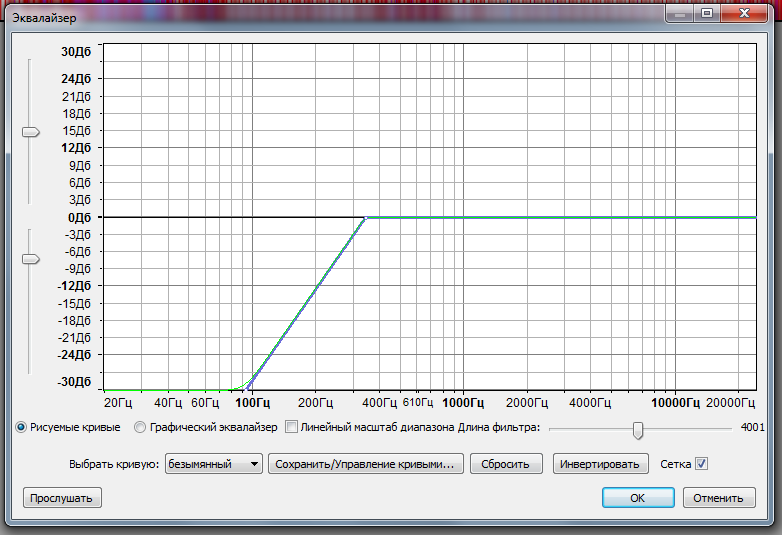Click the '24Дб' axis label
782x535 pixels.
pyautogui.click(x=76, y=79)
